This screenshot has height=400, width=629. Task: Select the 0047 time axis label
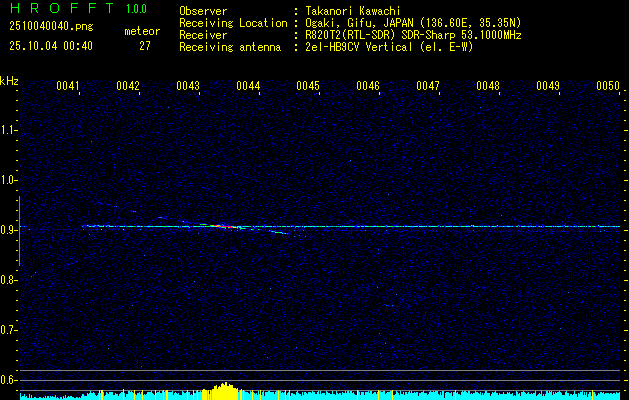(x=428, y=86)
